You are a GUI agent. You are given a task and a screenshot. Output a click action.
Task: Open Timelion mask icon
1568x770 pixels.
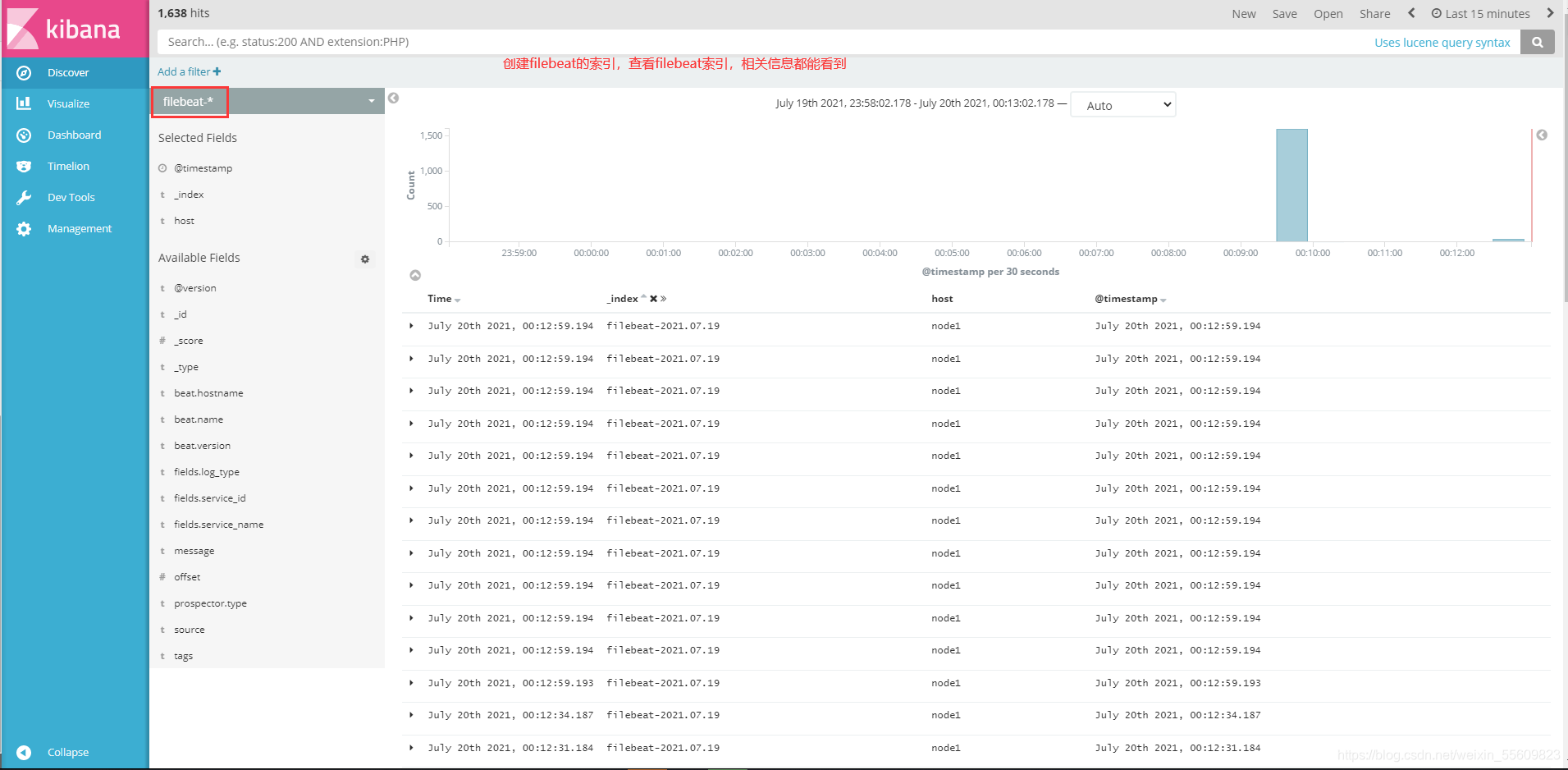24,167
